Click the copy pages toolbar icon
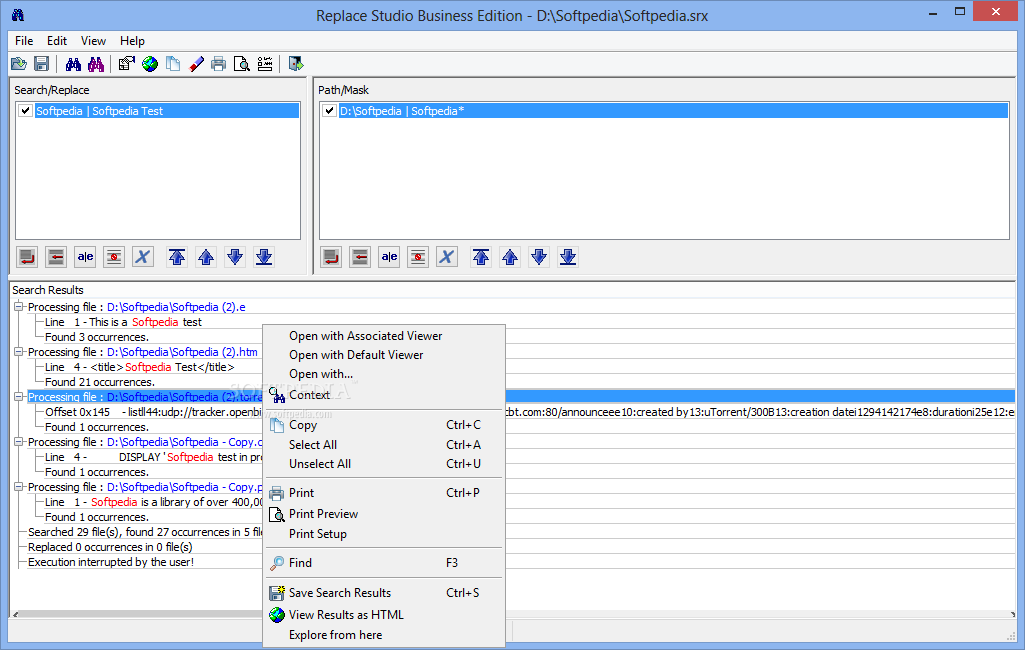Screen dimensions: 1025x650 pos(173,64)
